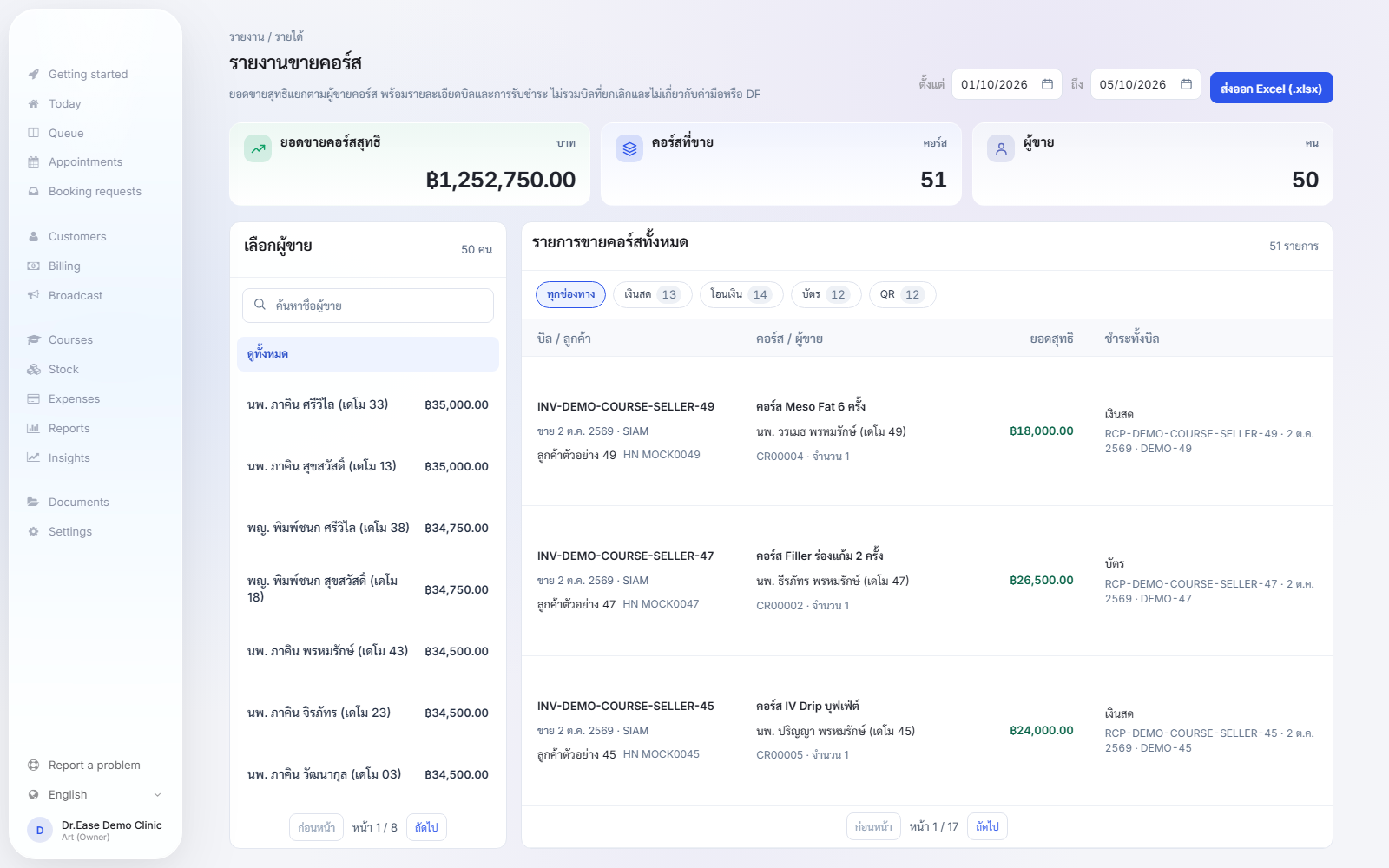Select seller นพ. ภาคิน ศรีวิไล (เดโม 33)
The height and width of the screenshot is (868, 1389).
[x=368, y=404]
